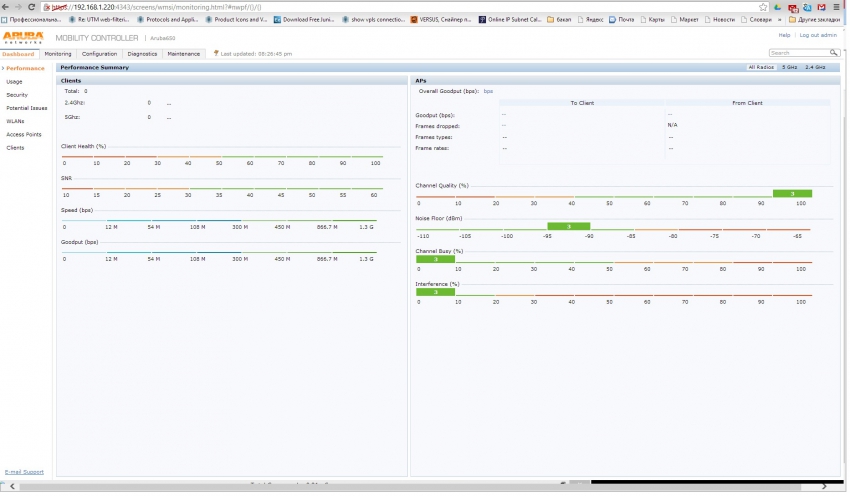Expand the bookmarks overflow chevron
This screenshot has width=850, height=496.
pos(781,20)
